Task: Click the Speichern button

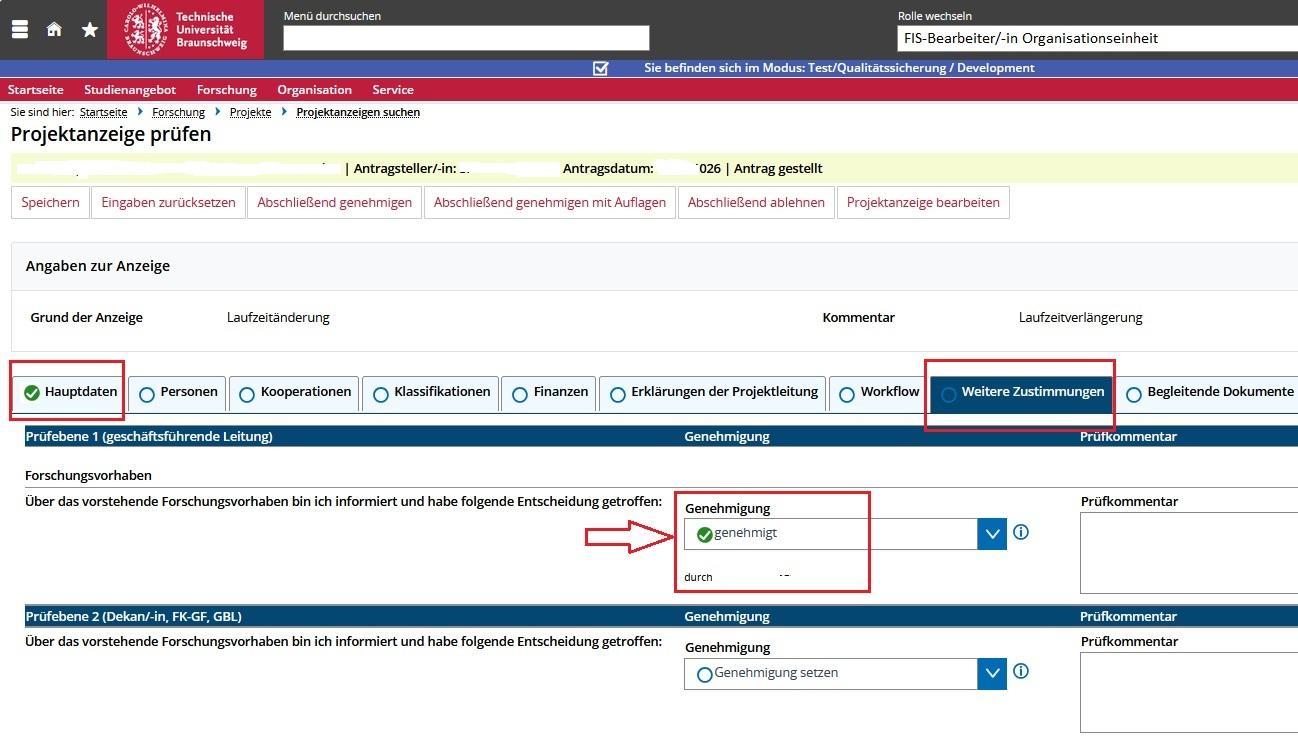Action: 50,202
